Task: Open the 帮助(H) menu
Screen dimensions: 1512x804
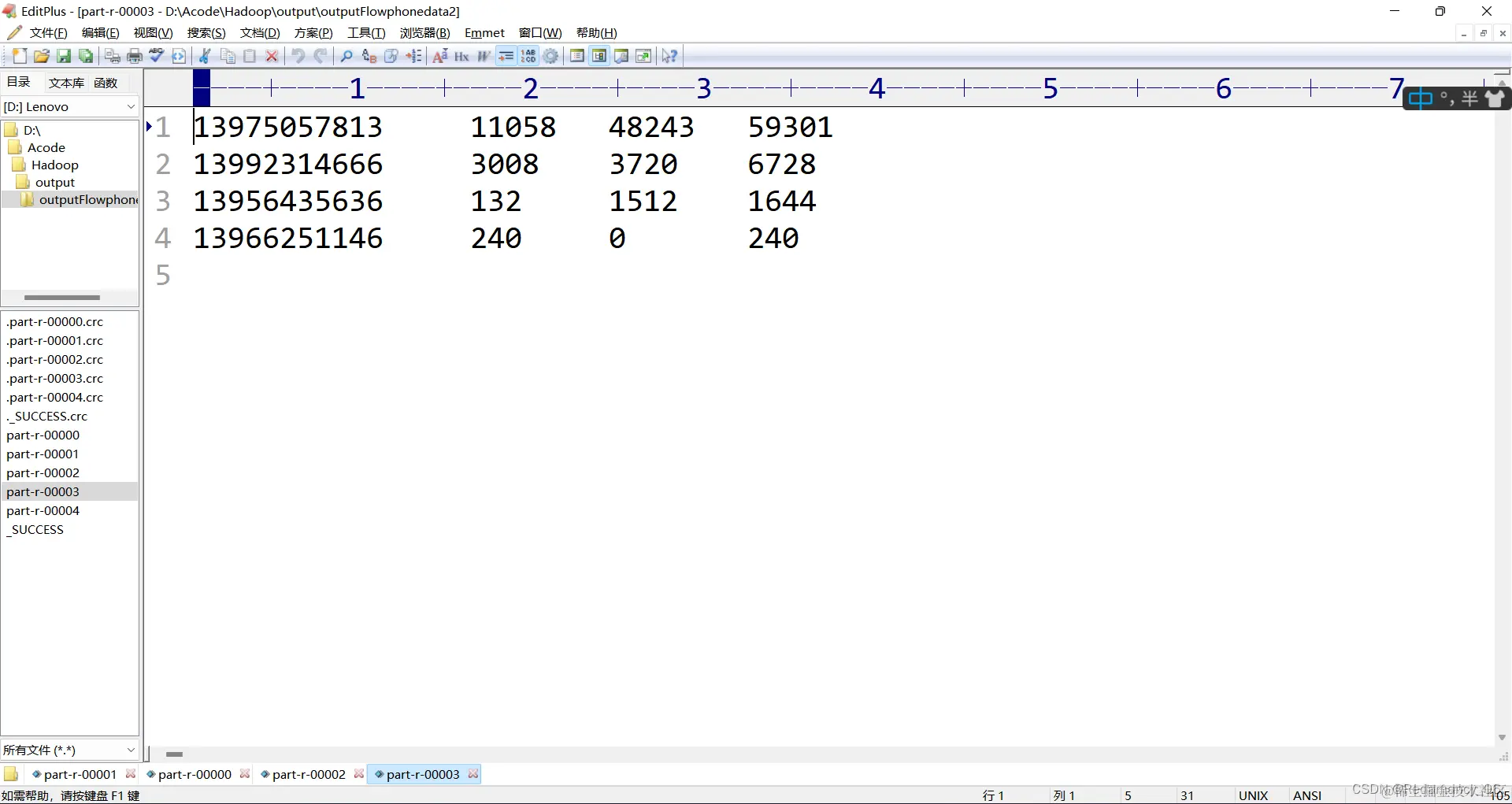Action: tap(596, 32)
